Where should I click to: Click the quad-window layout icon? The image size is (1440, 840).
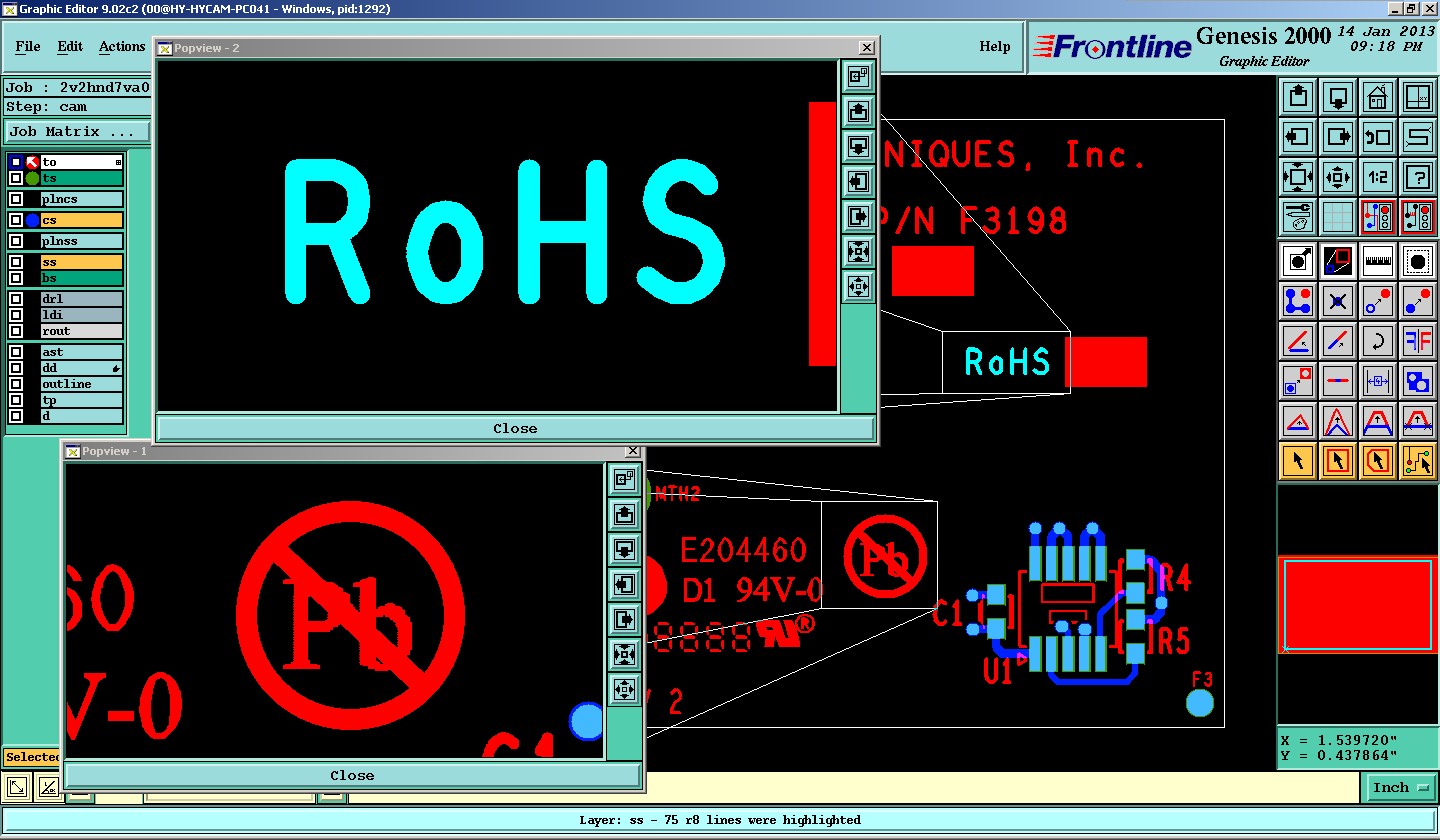click(x=1418, y=97)
